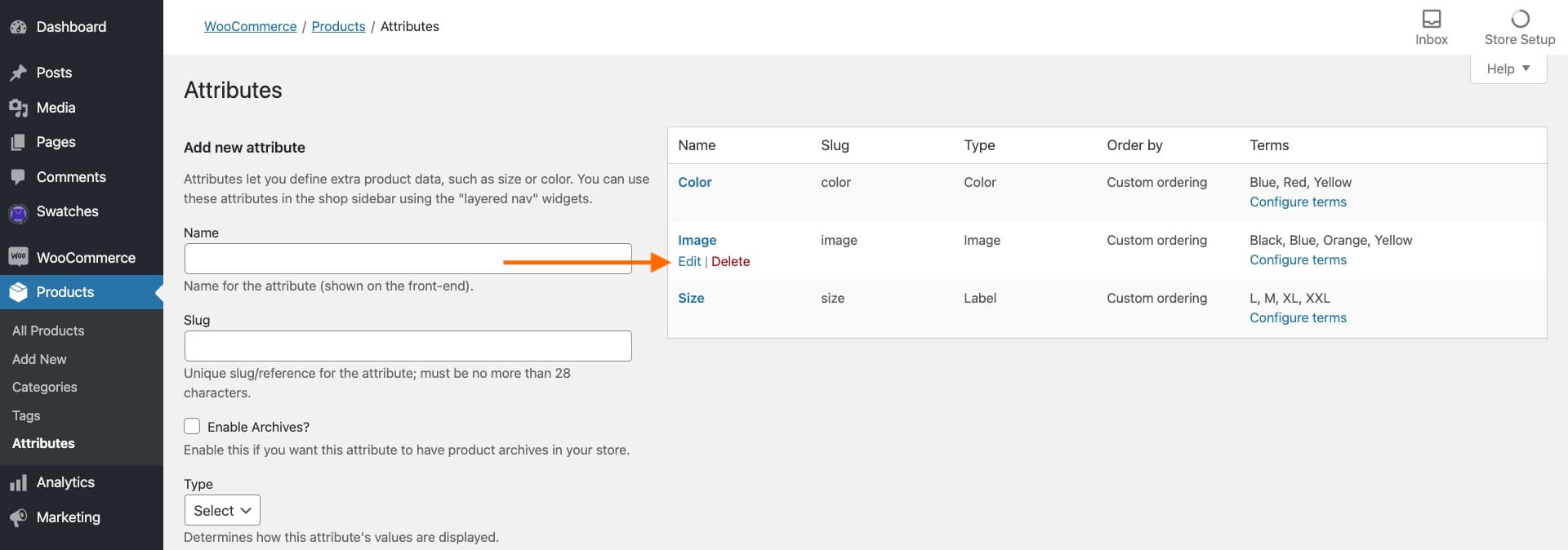The height and width of the screenshot is (550, 1568).
Task: Configure terms for Color attribute
Action: coord(1298,202)
